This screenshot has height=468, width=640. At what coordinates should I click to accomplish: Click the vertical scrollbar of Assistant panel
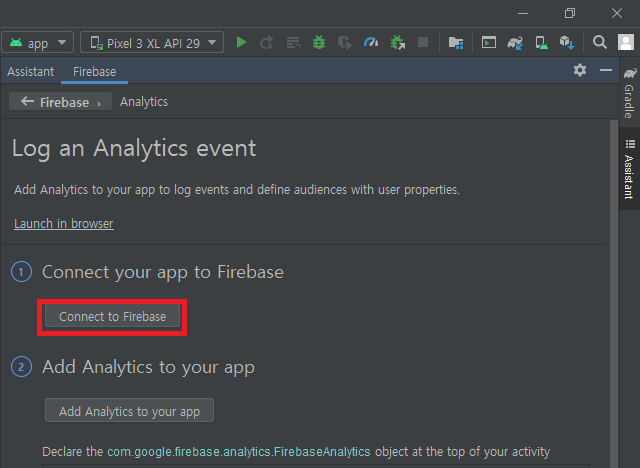tap(614, 294)
